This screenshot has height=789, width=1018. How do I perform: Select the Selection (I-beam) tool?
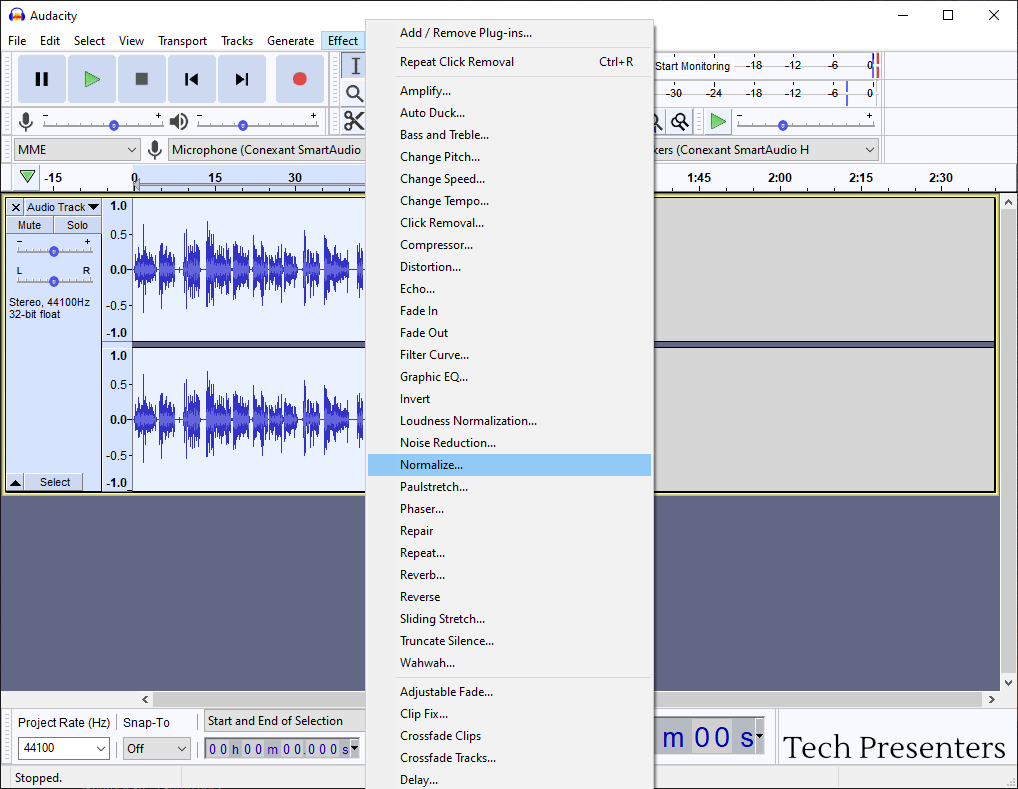[x=354, y=66]
